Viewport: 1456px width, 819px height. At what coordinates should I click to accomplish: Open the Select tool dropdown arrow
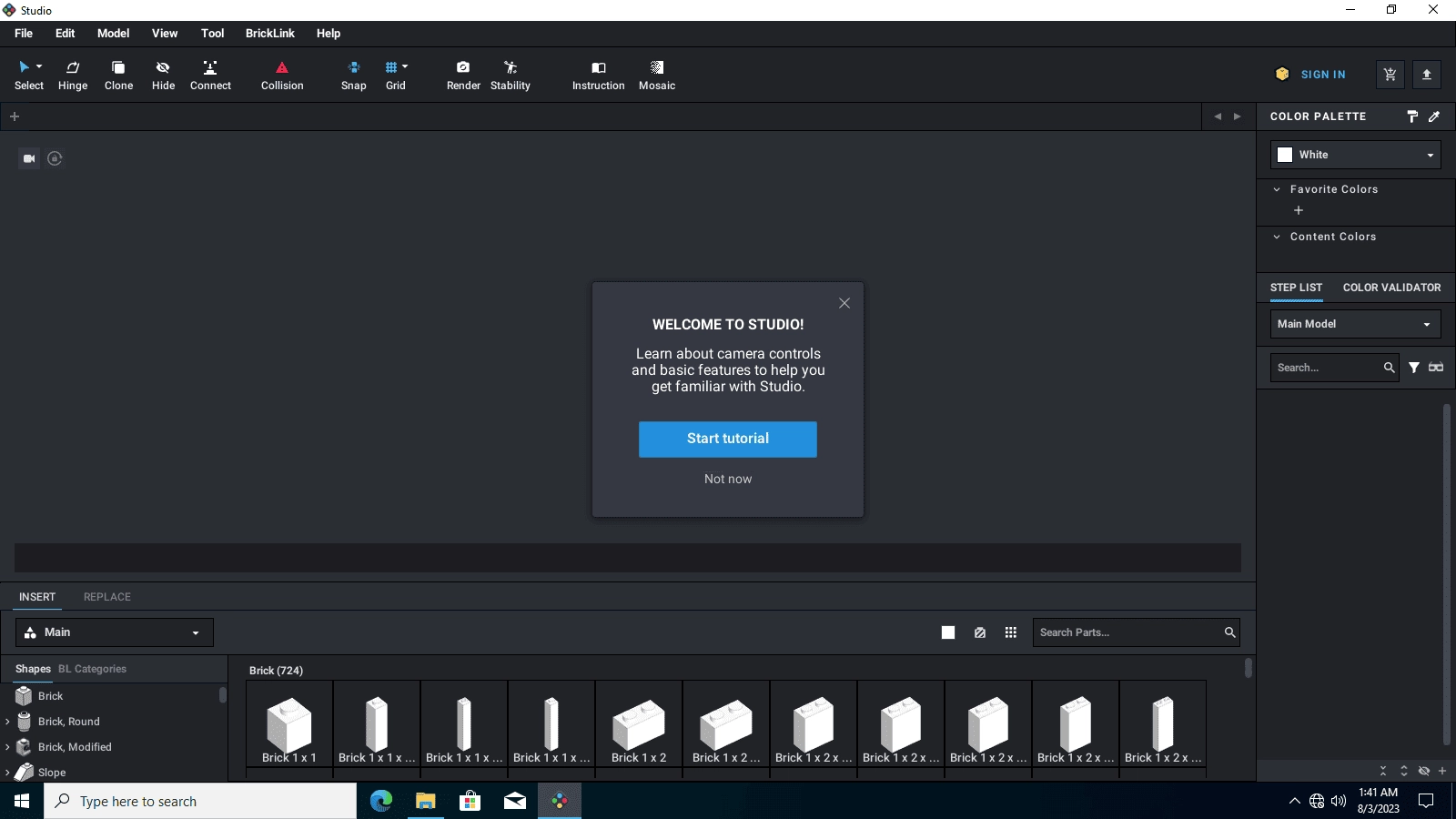39,67
